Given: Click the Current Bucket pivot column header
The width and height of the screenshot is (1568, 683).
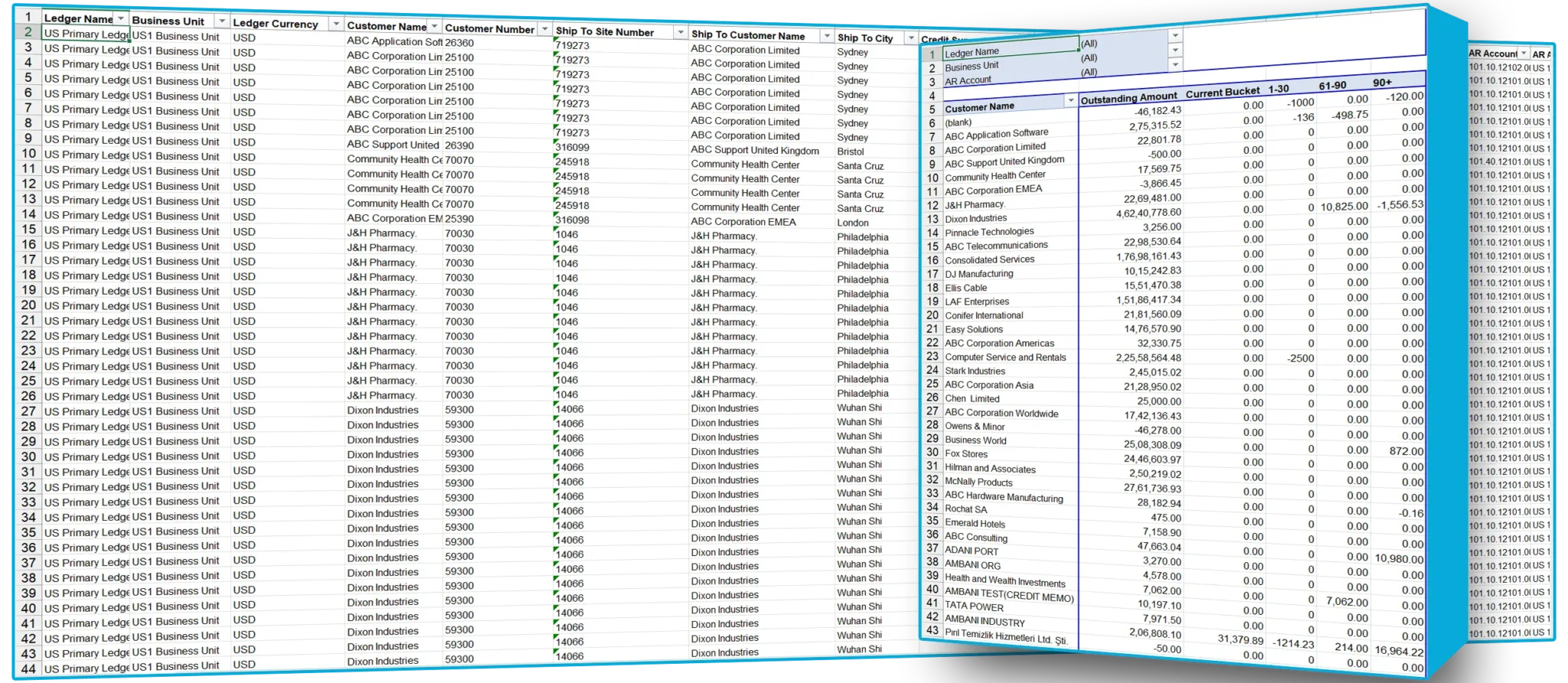Looking at the screenshot, I should click(1222, 93).
